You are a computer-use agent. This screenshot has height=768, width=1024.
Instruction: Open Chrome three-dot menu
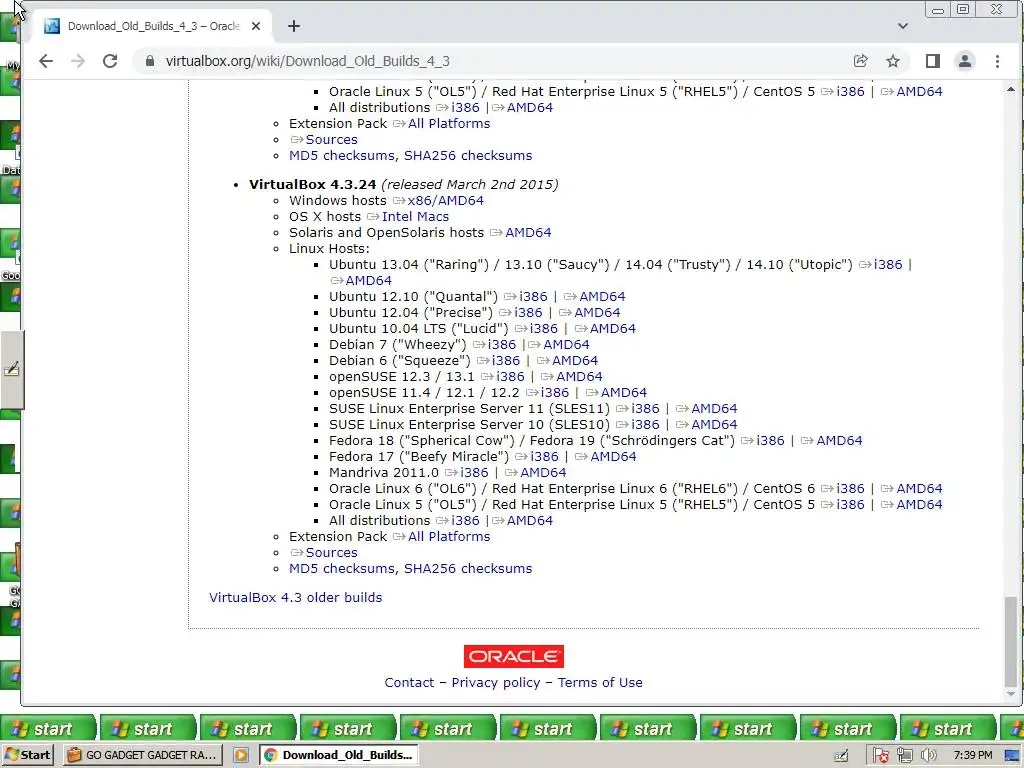click(997, 61)
